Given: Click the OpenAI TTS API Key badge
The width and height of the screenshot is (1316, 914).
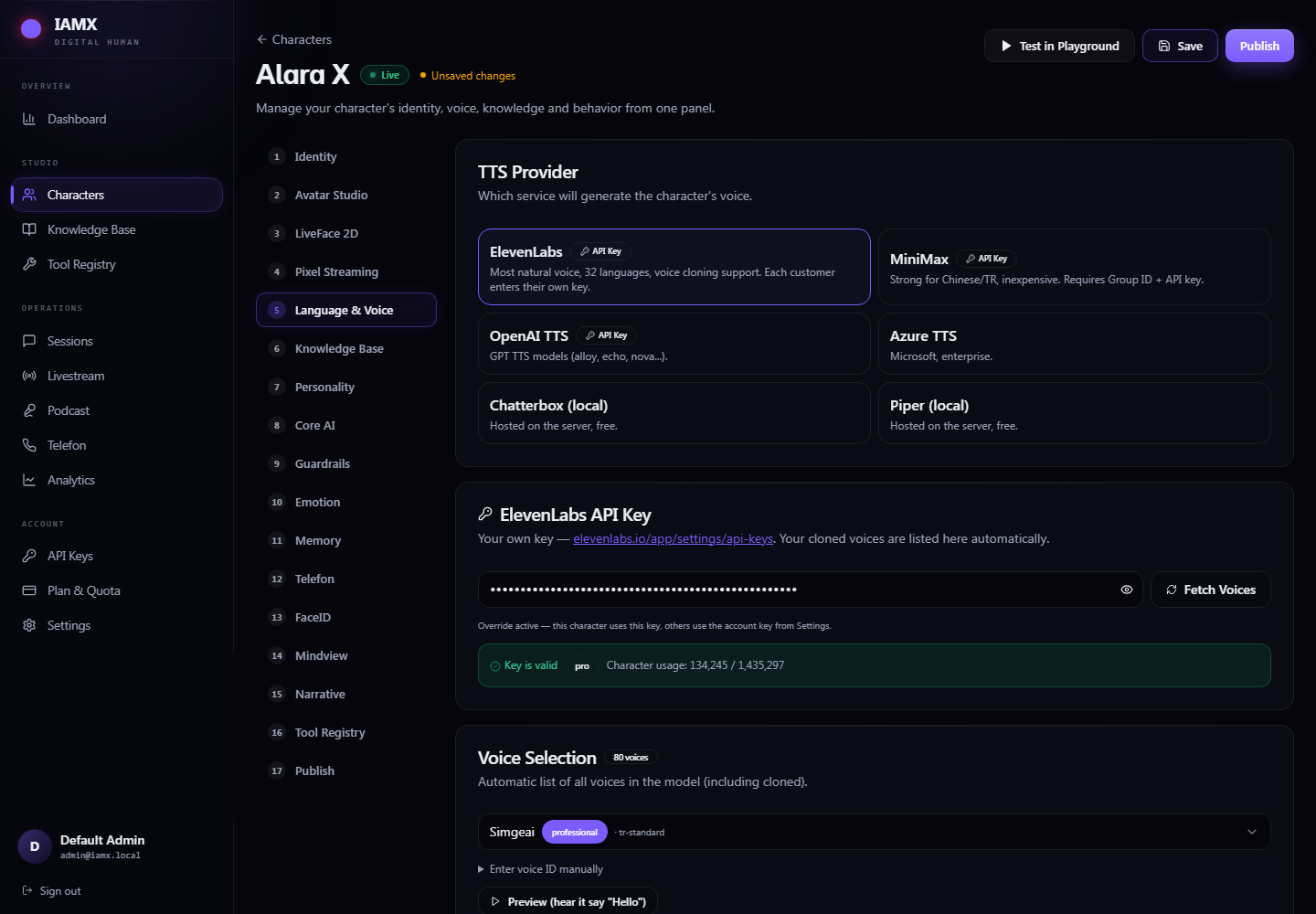Looking at the screenshot, I should (x=607, y=335).
